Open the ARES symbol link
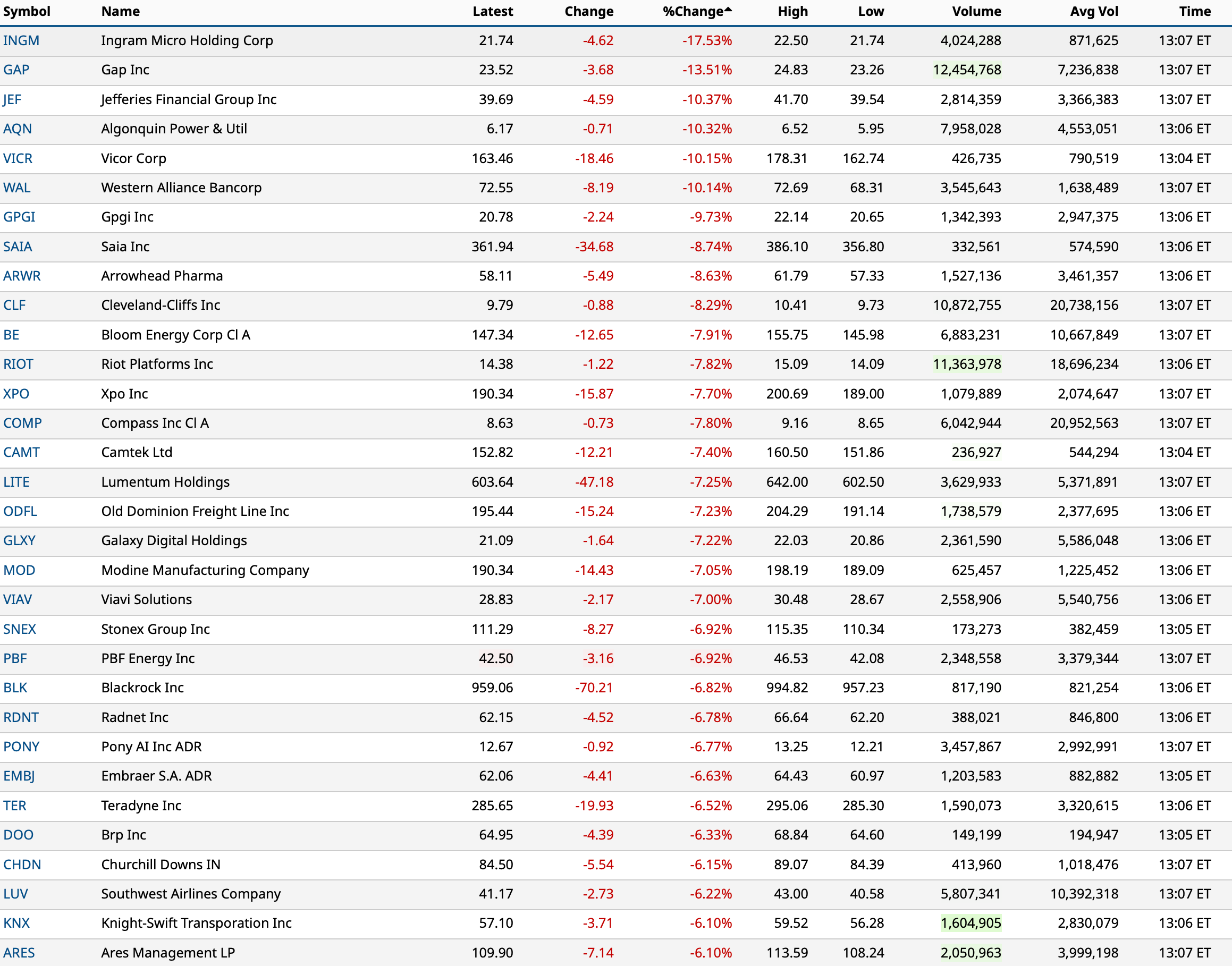Image resolution: width=1232 pixels, height=966 pixels. click(x=19, y=952)
